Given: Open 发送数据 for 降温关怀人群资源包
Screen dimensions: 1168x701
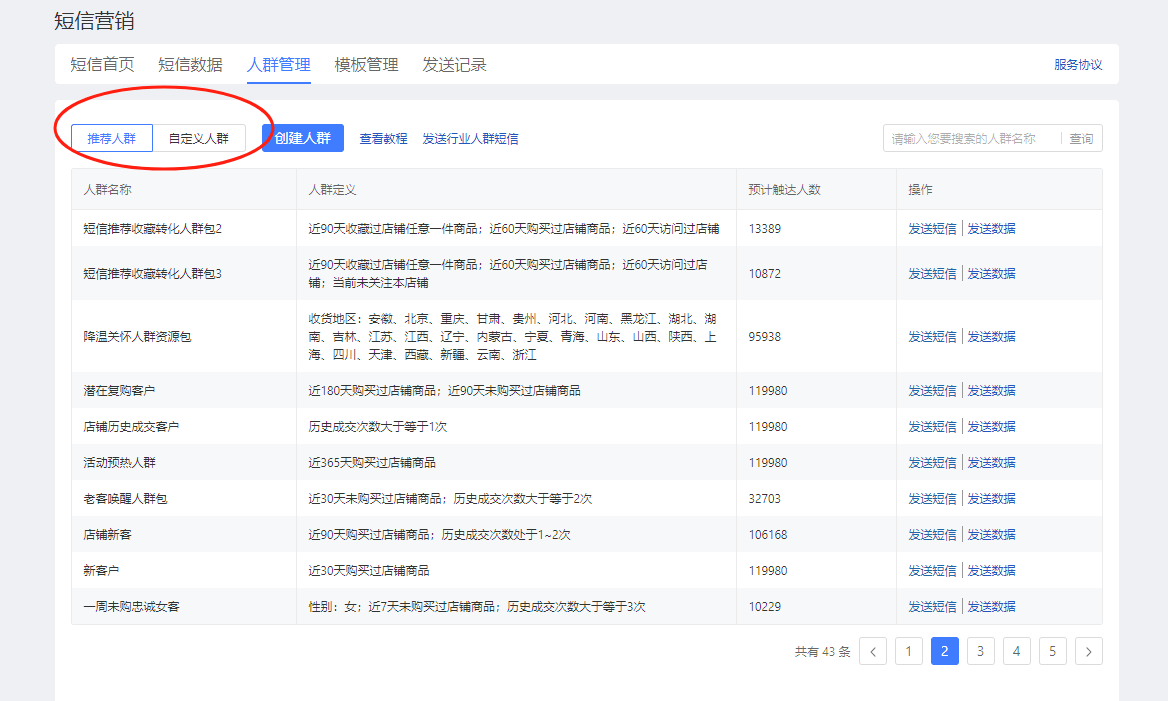Looking at the screenshot, I should coord(991,337).
